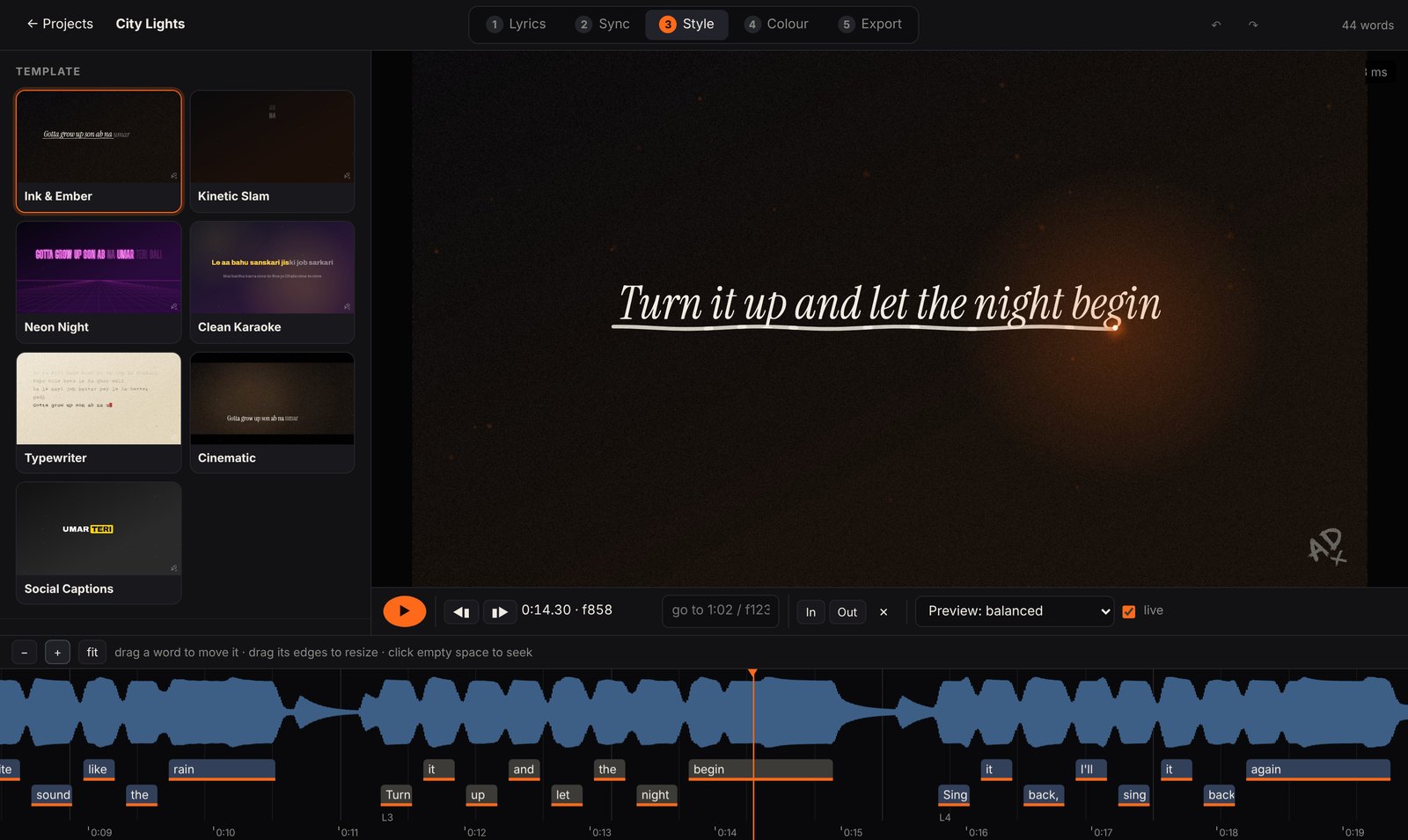Toggle the live checkbox
This screenshot has height=840, width=1408.
[1129, 611]
